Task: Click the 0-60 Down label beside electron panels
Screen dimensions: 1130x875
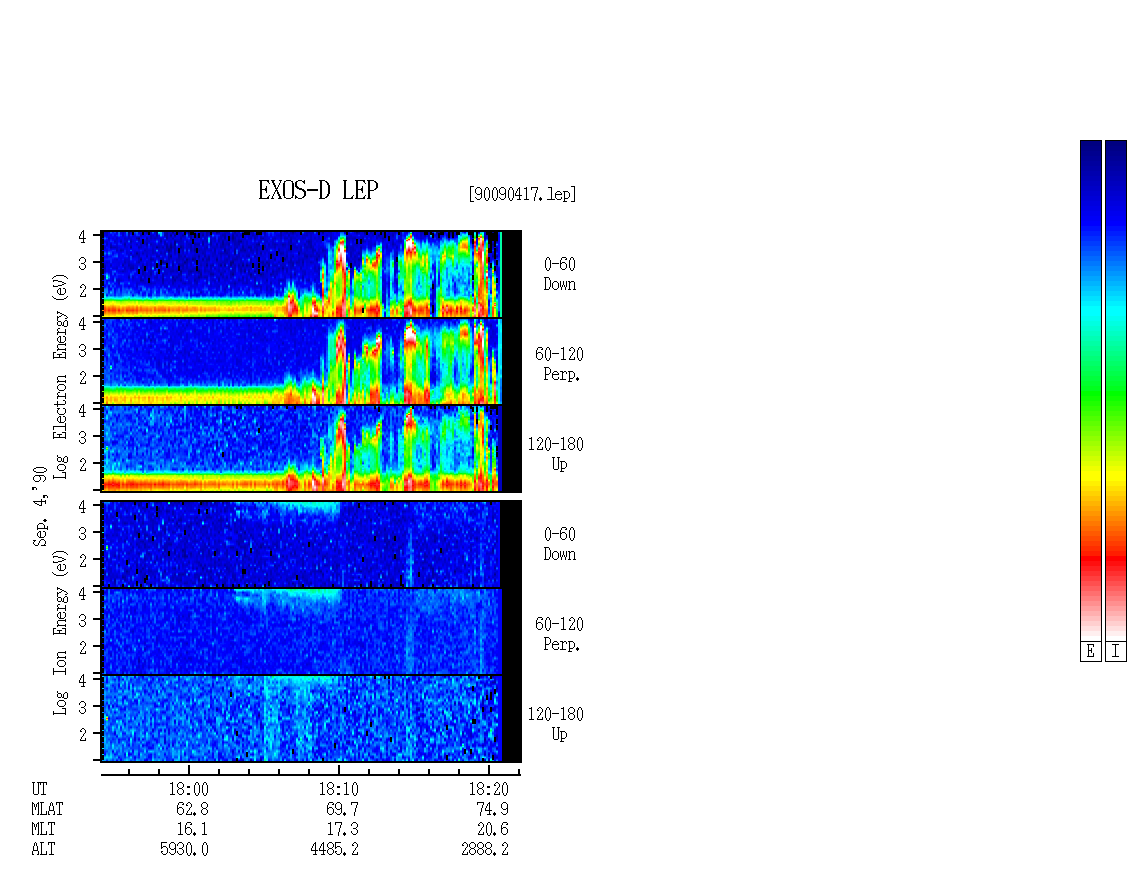Action: [559, 275]
